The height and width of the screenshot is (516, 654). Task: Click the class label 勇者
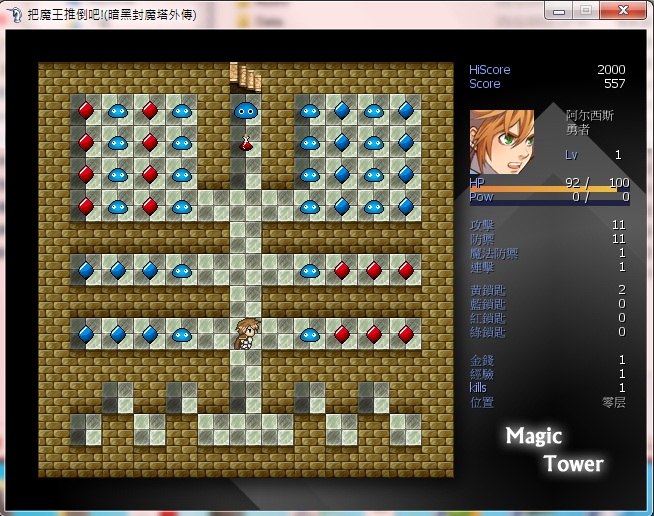[578, 130]
